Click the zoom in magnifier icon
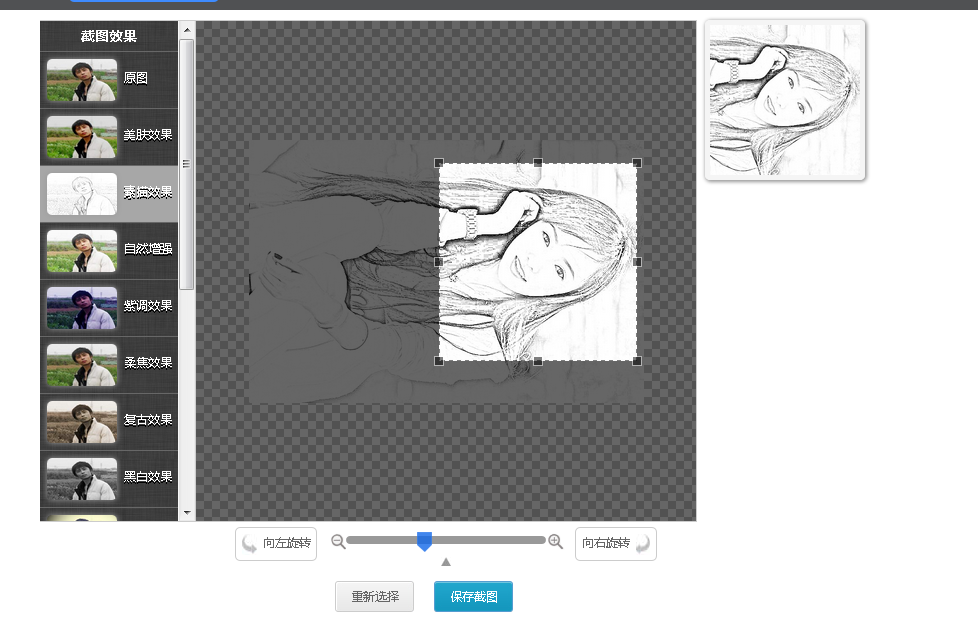 pos(556,542)
